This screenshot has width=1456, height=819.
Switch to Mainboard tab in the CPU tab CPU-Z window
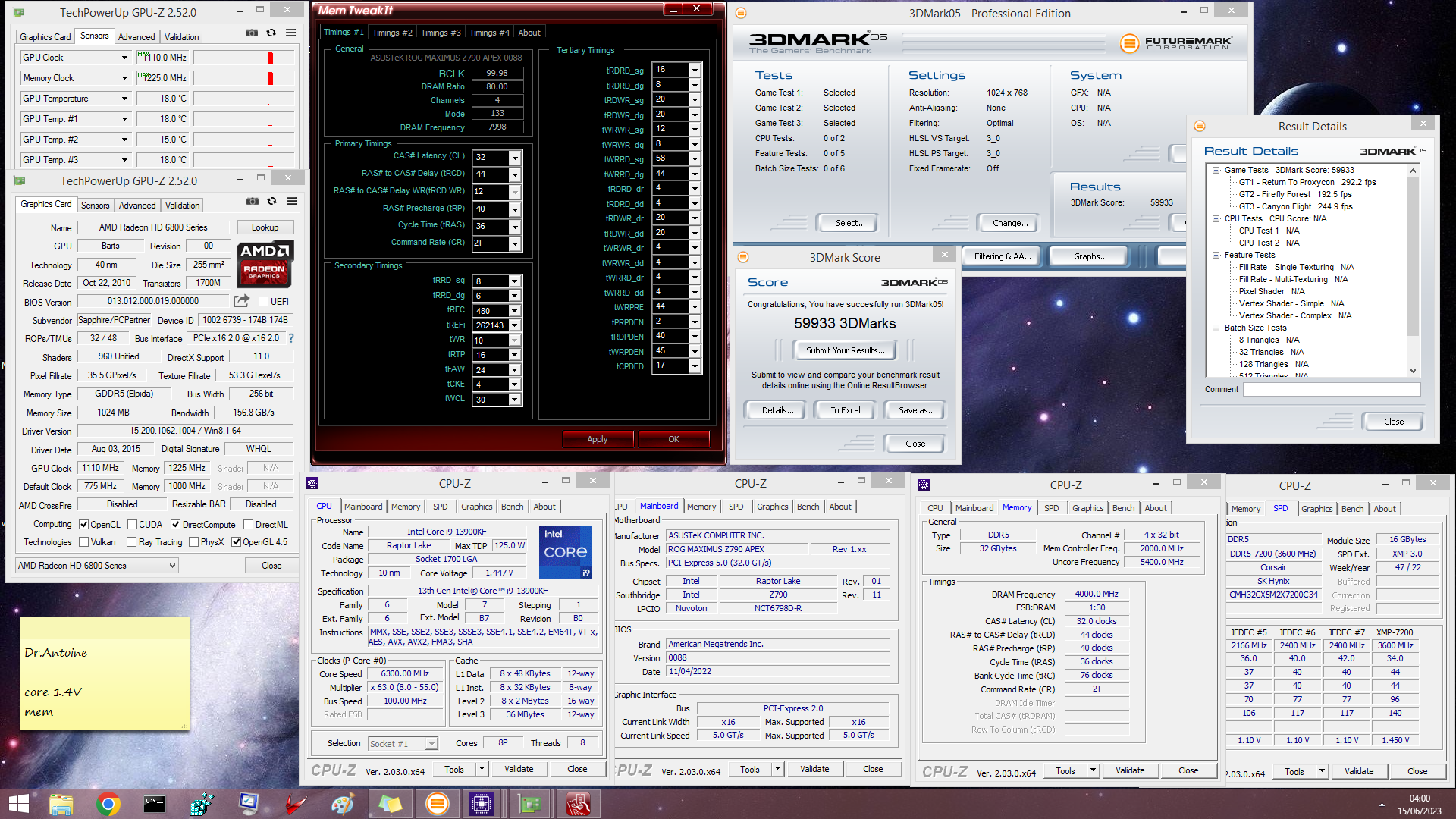363,507
